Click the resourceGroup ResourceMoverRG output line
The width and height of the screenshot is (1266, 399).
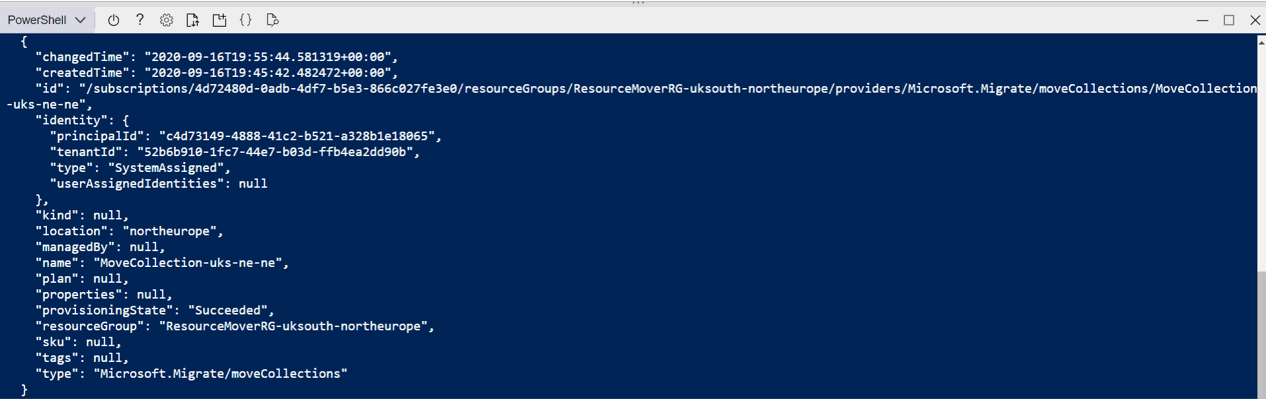click(235, 327)
